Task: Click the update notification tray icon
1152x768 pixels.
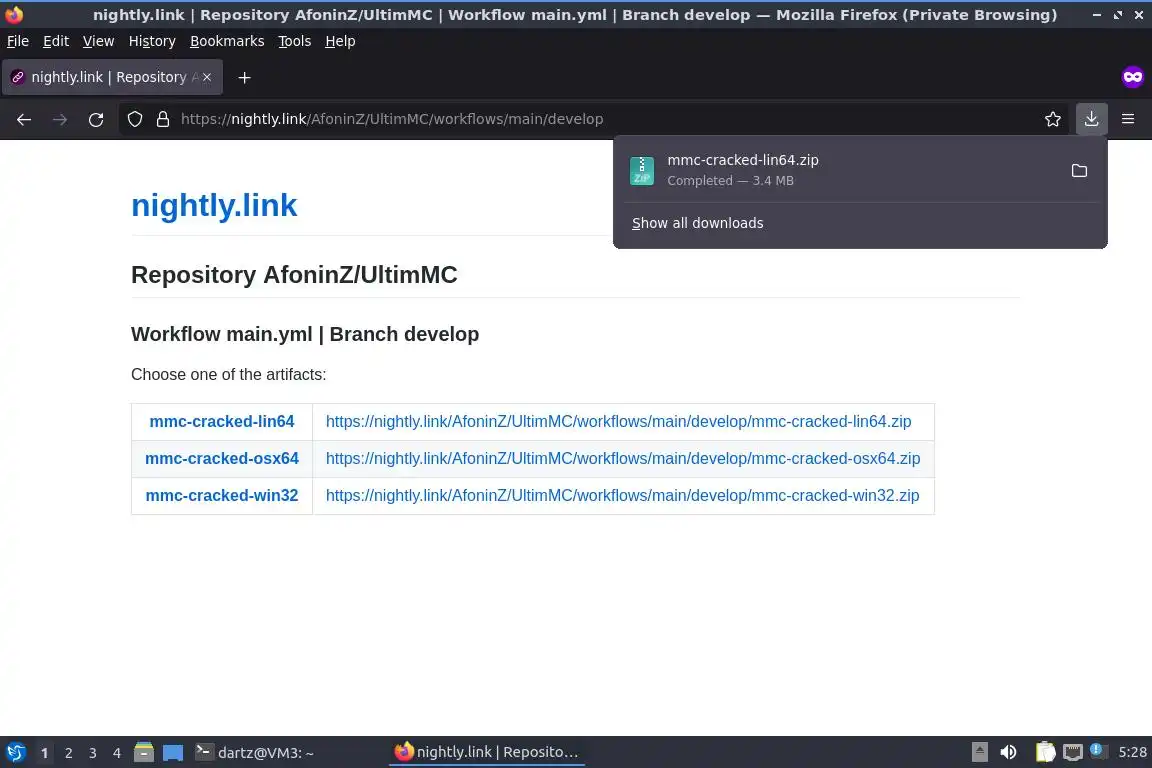Action: [1096, 750]
